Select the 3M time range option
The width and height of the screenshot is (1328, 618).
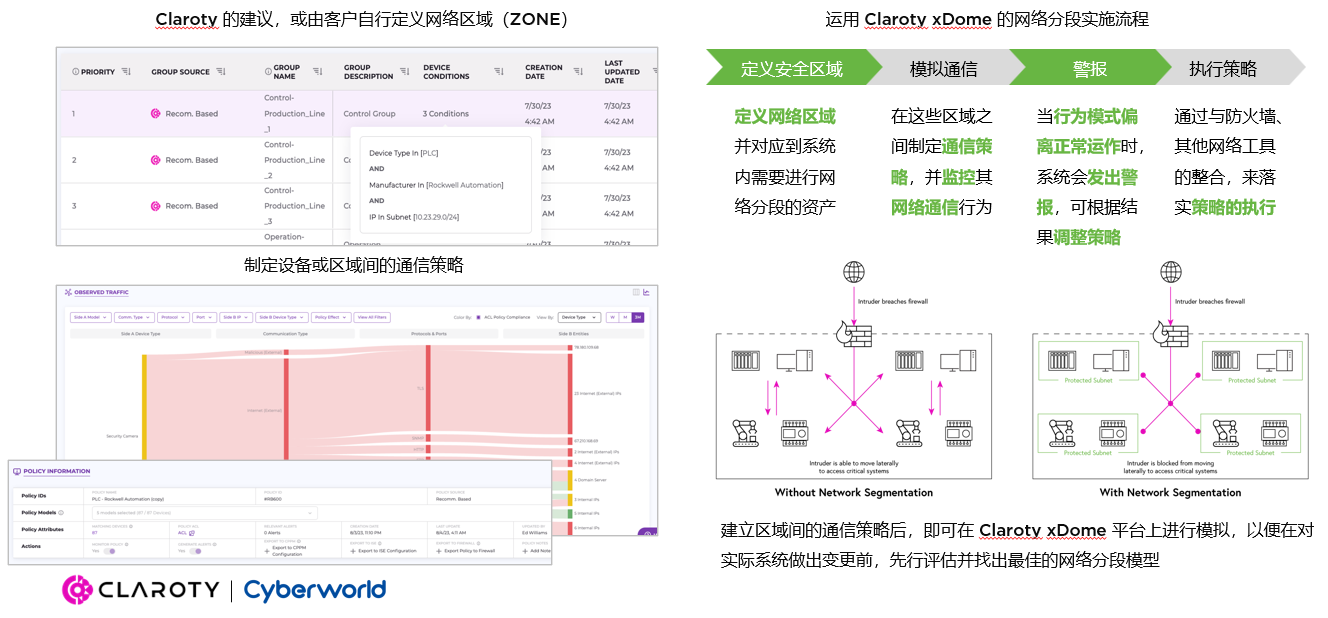click(x=638, y=317)
